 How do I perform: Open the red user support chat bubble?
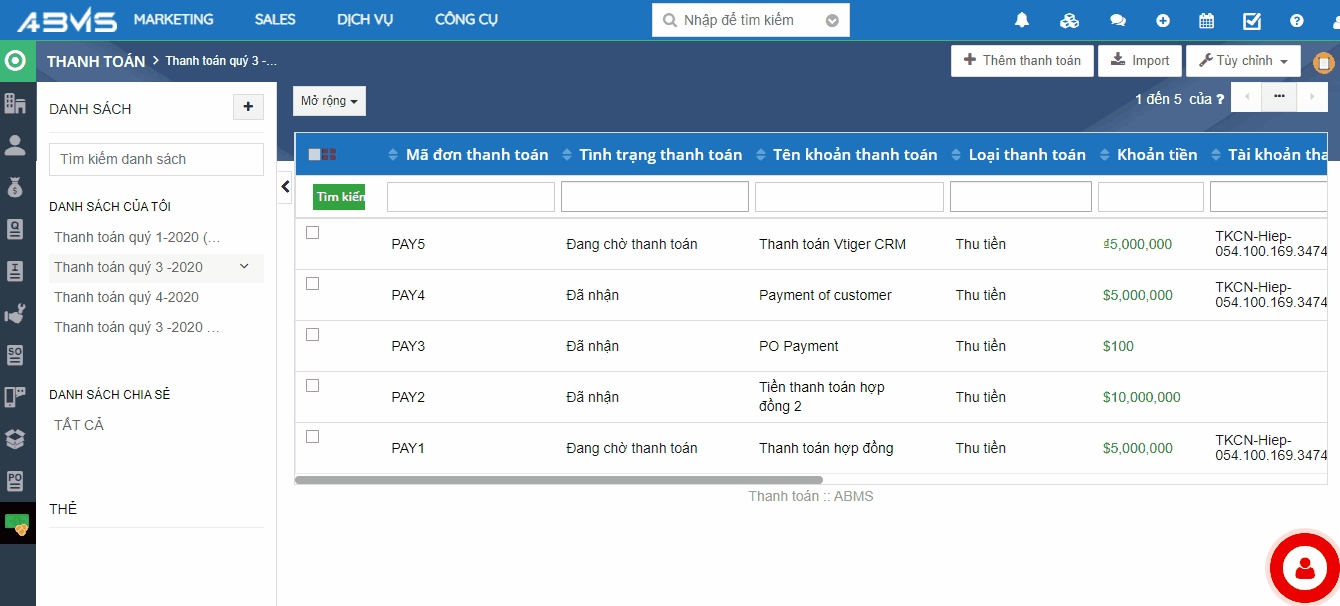(1304, 568)
